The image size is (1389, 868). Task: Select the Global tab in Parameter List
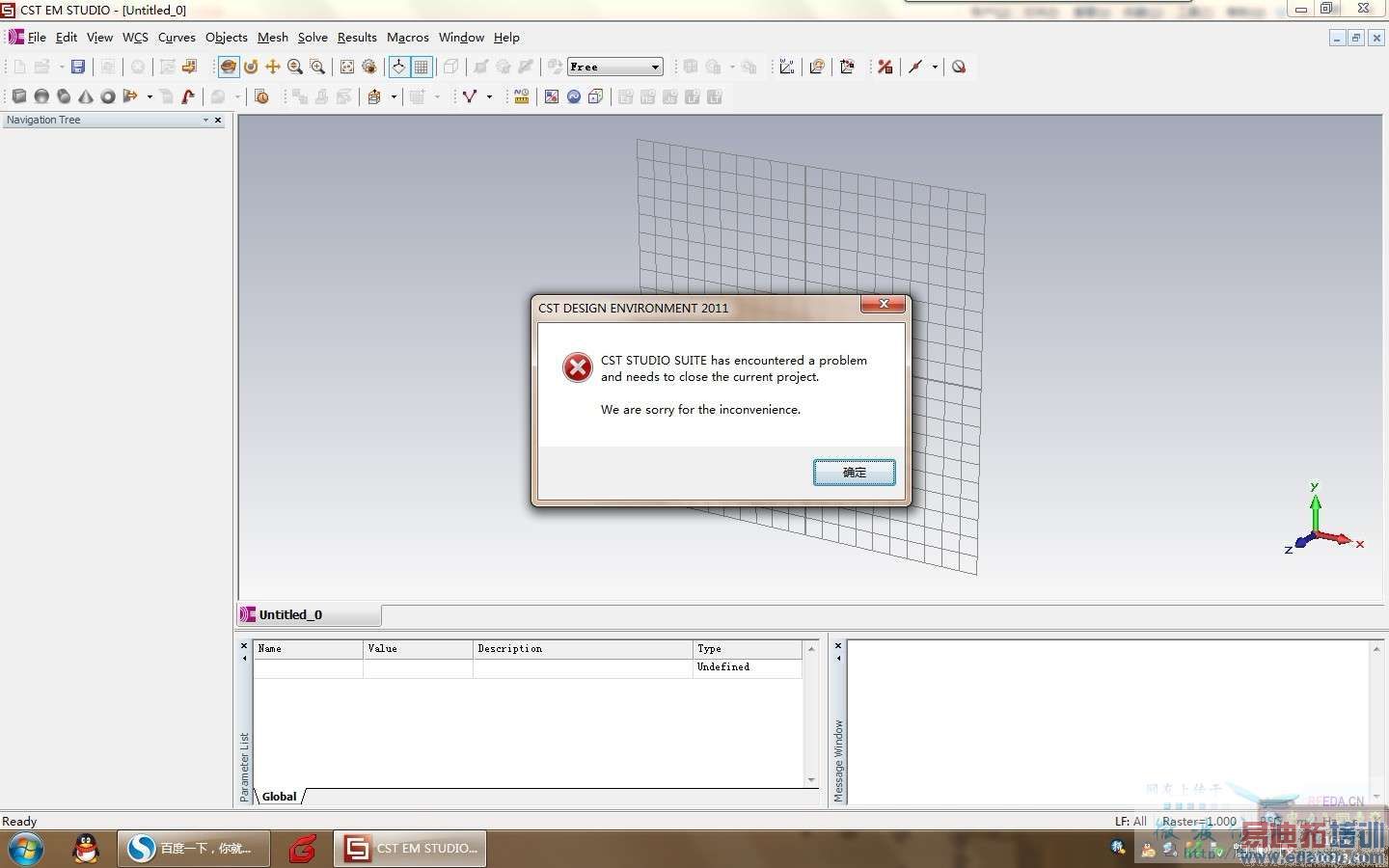tap(280, 797)
